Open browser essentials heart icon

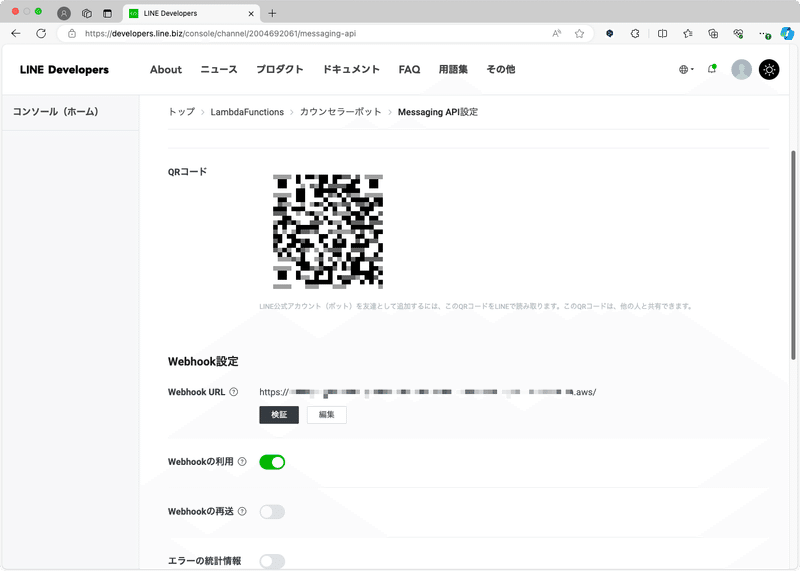738,34
